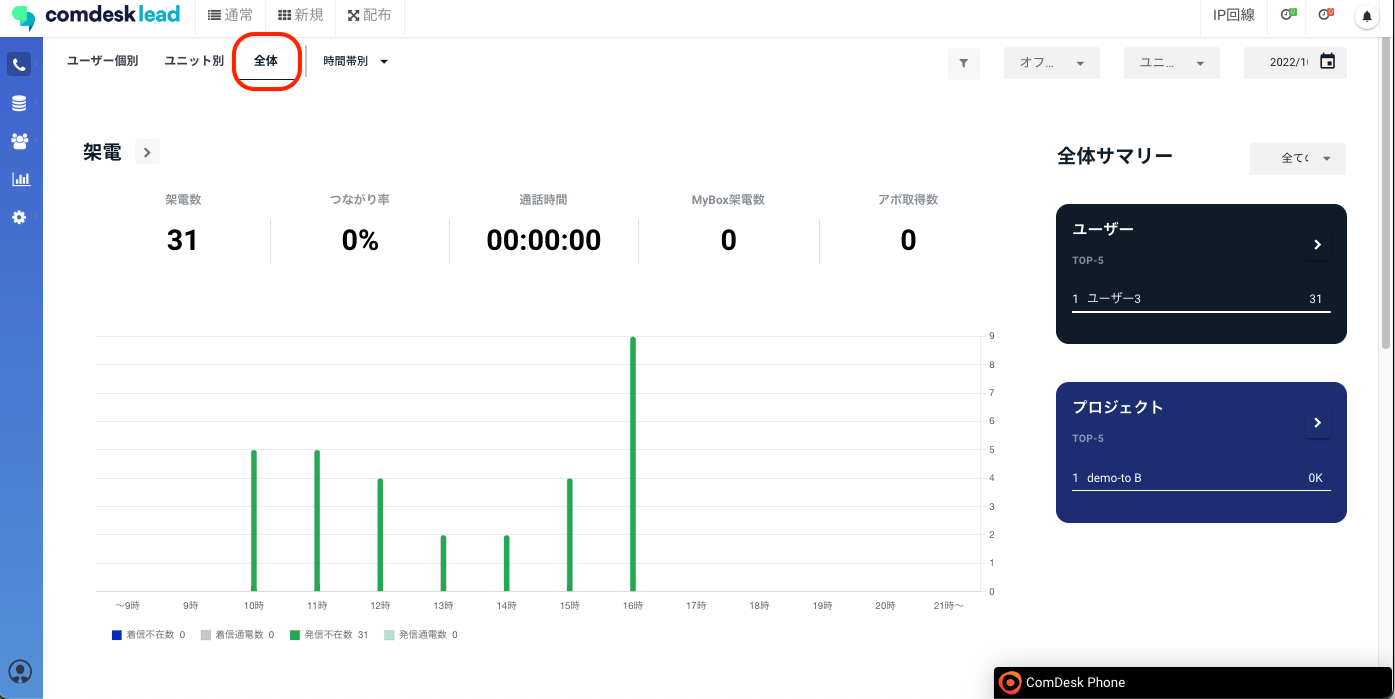Click the notification bell icon

click(x=1366, y=16)
